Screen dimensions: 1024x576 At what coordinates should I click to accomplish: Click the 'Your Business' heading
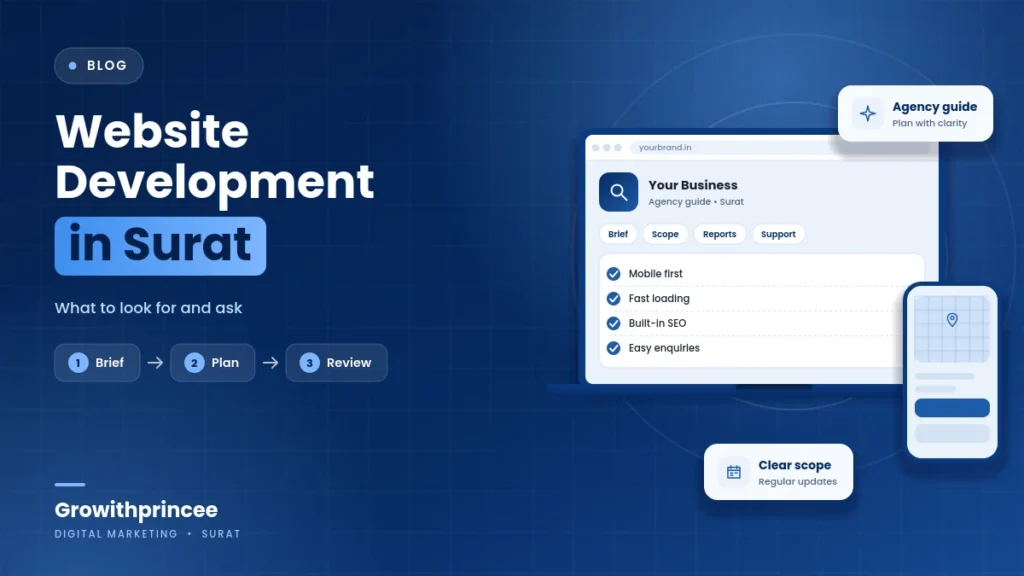[x=693, y=185]
